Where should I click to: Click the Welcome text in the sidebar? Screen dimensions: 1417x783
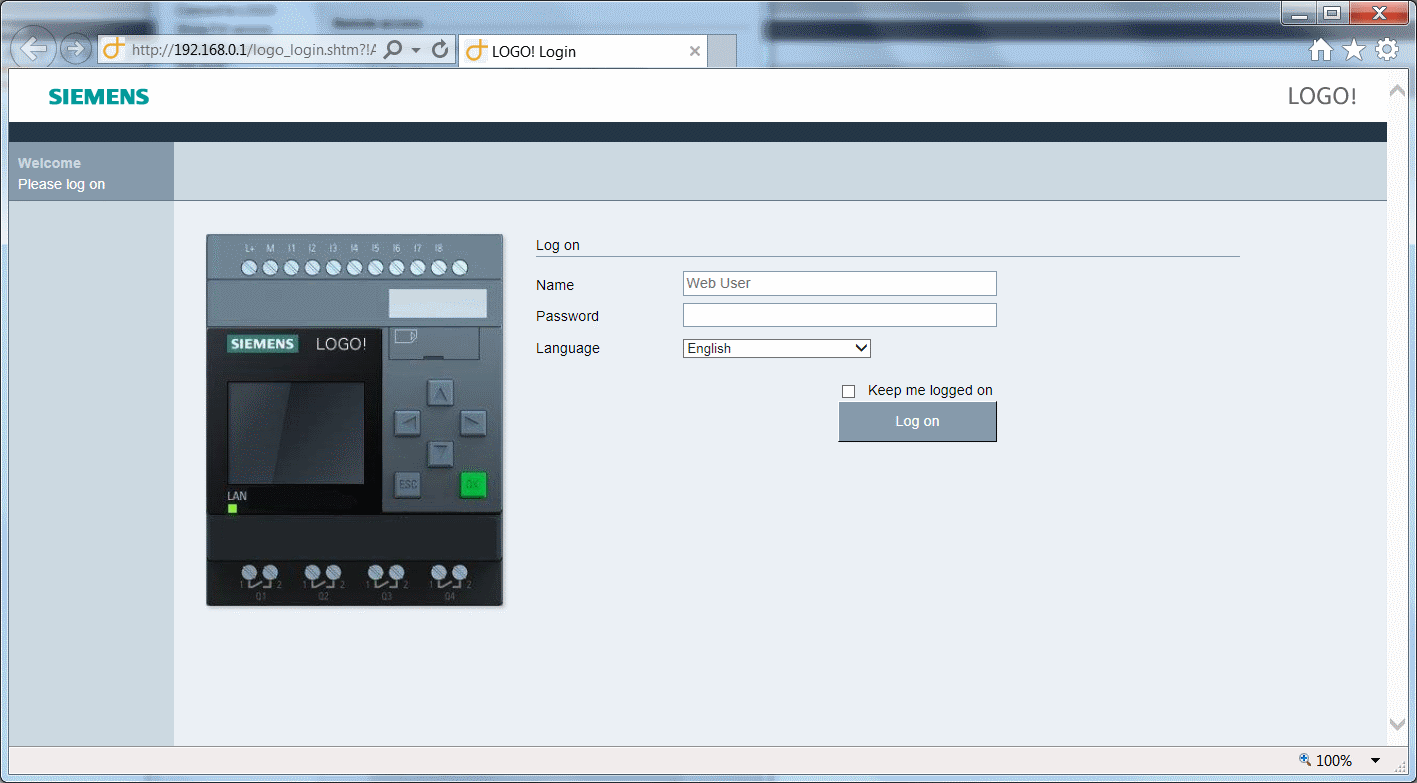[49, 163]
